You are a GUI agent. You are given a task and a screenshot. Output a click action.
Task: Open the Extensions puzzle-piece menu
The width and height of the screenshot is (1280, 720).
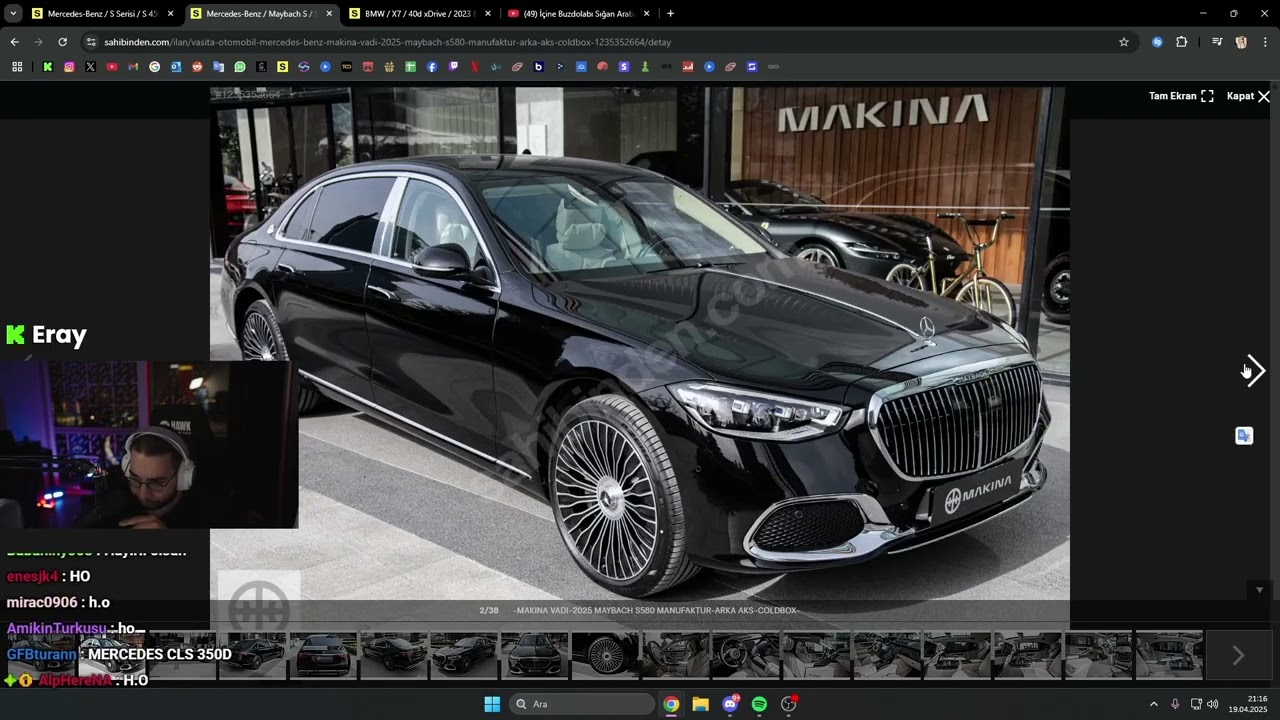(1182, 42)
